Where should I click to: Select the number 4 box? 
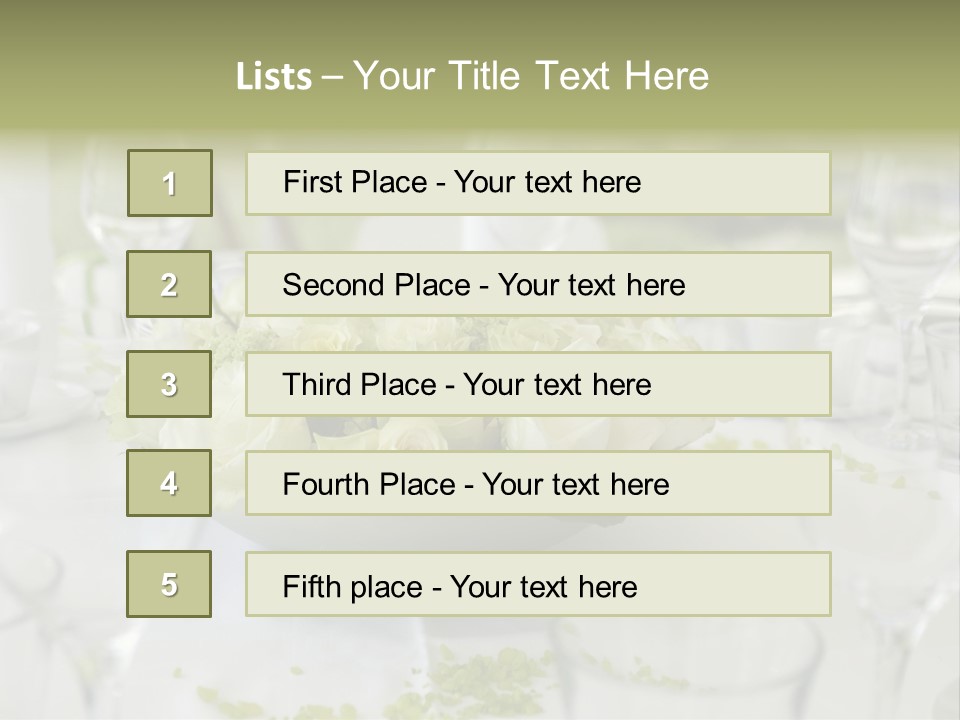point(169,483)
